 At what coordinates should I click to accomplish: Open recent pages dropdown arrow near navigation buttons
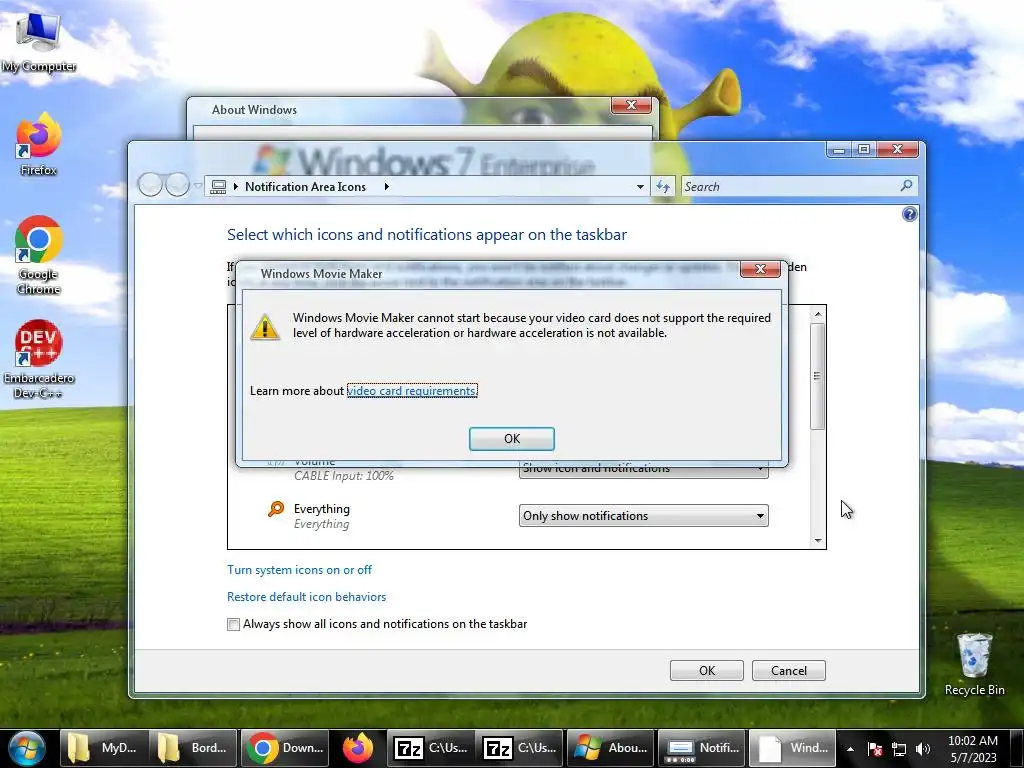(x=197, y=185)
